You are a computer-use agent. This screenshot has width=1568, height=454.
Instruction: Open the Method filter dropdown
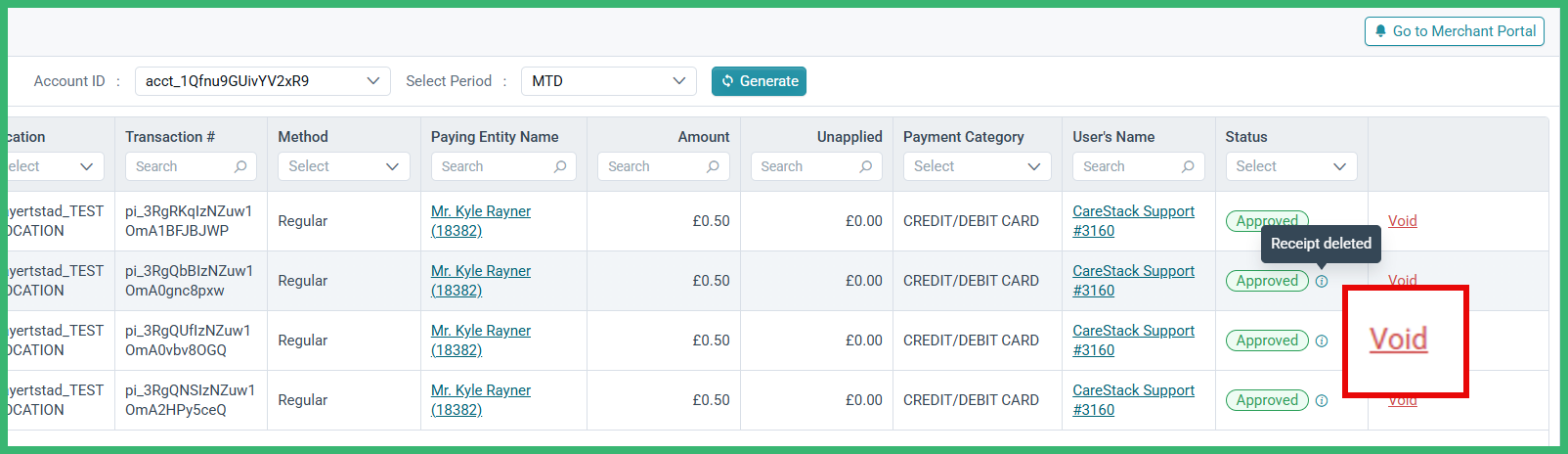point(344,166)
